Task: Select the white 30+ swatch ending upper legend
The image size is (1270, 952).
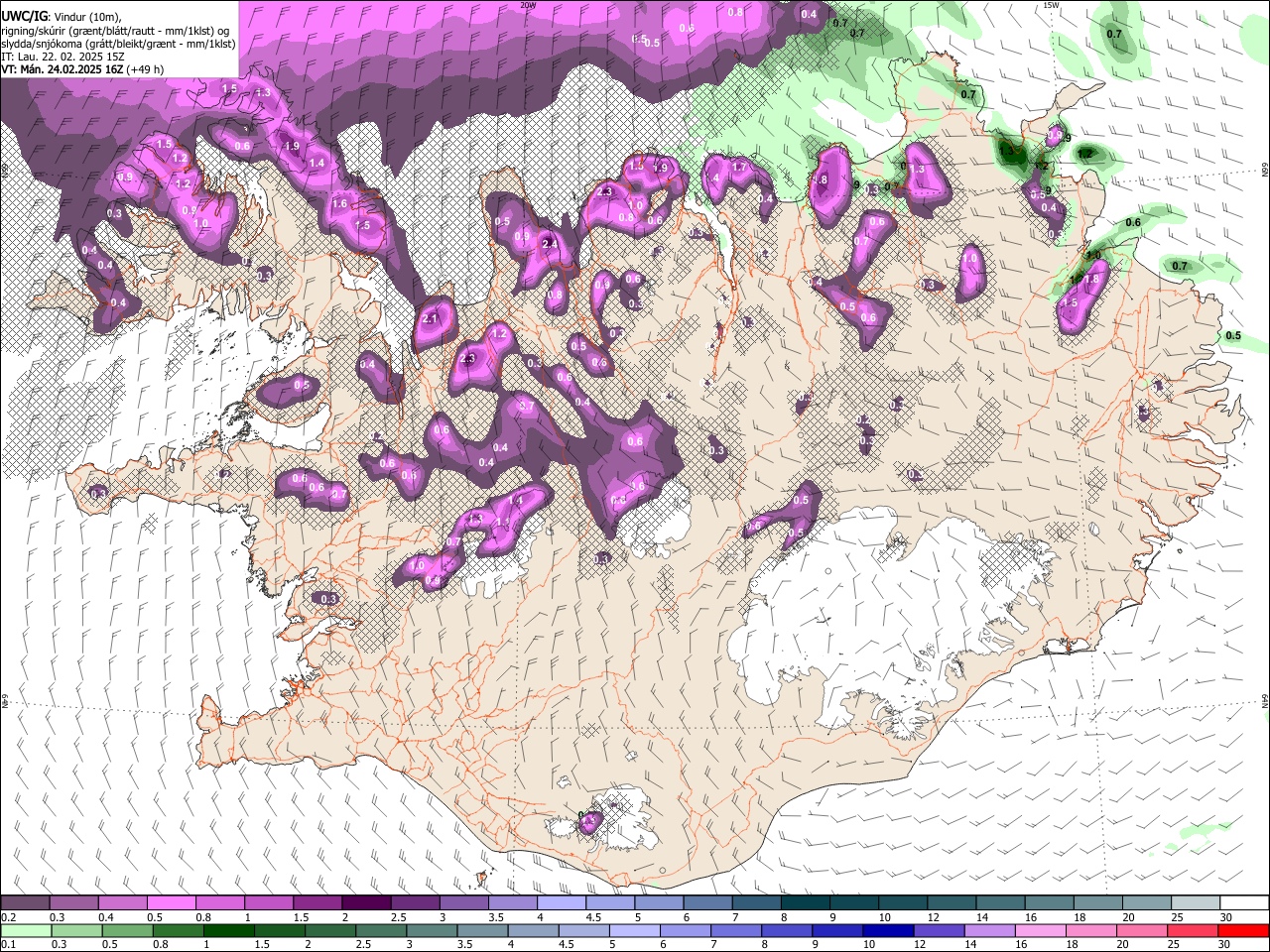Action: 1243,903
